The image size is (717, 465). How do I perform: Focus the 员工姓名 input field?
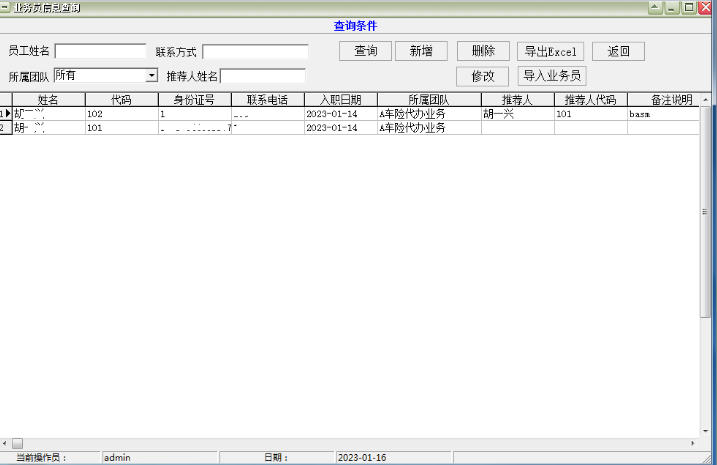pos(100,51)
